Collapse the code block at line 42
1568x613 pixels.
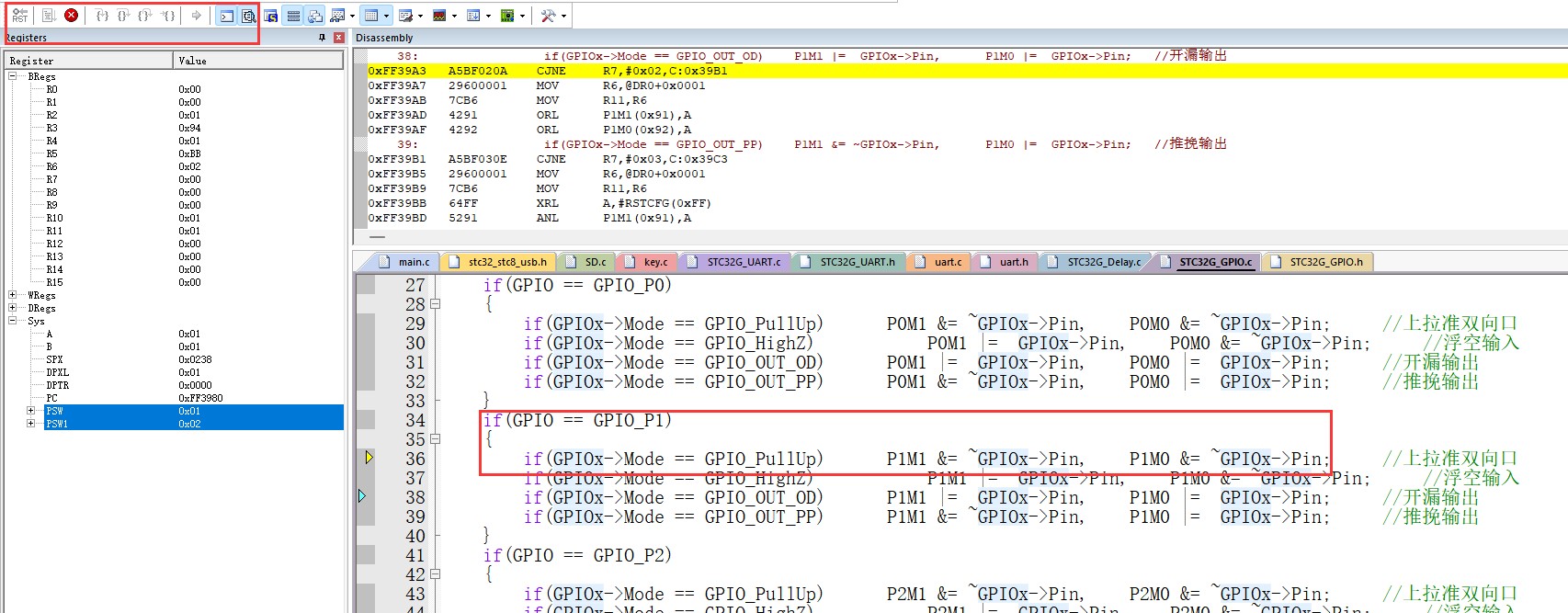436,573
